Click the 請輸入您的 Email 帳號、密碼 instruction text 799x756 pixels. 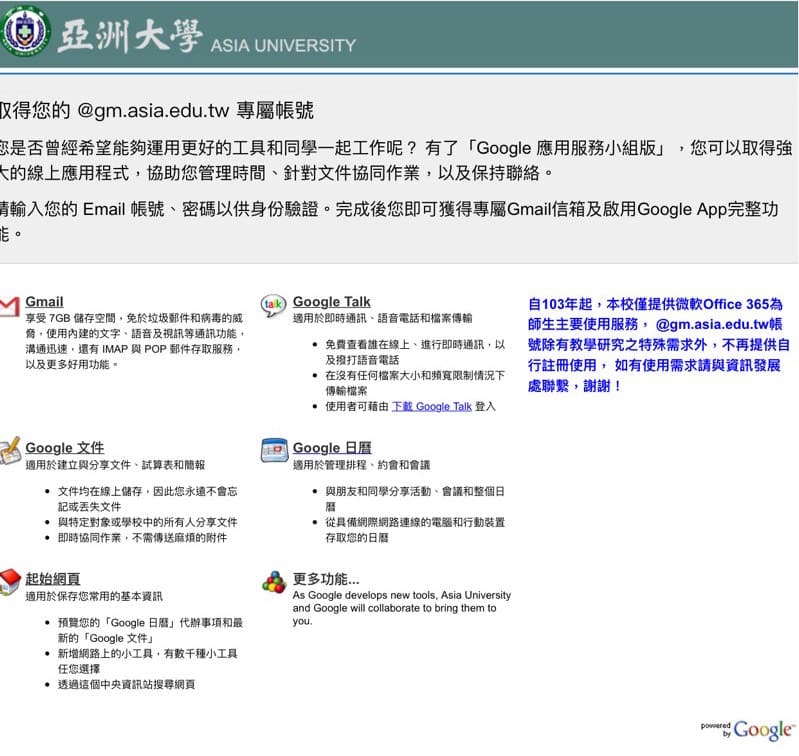(389, 221)
